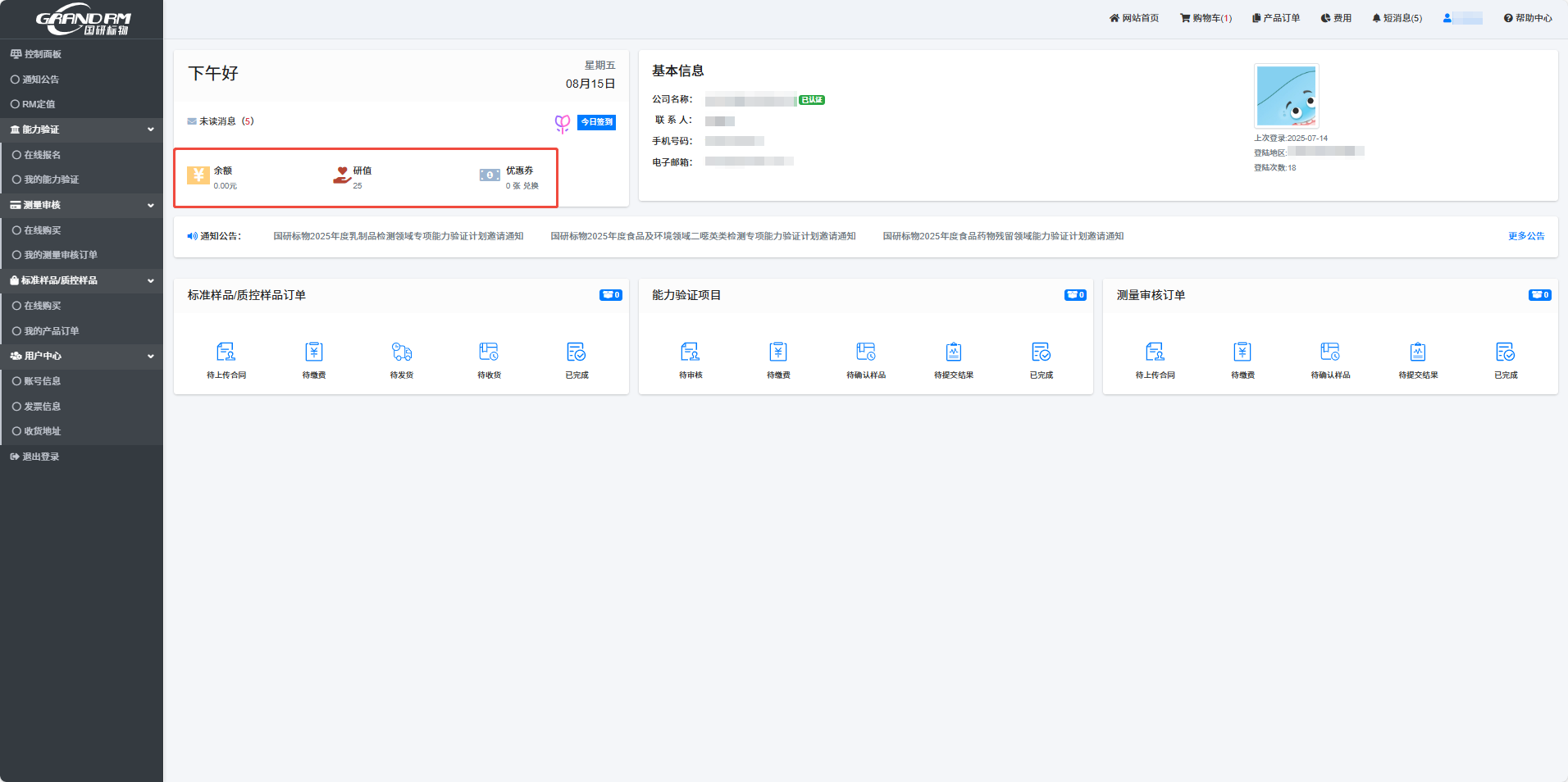This screenshot has height=782, width=1568.
Task: Open 已完成 icon under 测量审核订单
Action: pos(1505,352)
